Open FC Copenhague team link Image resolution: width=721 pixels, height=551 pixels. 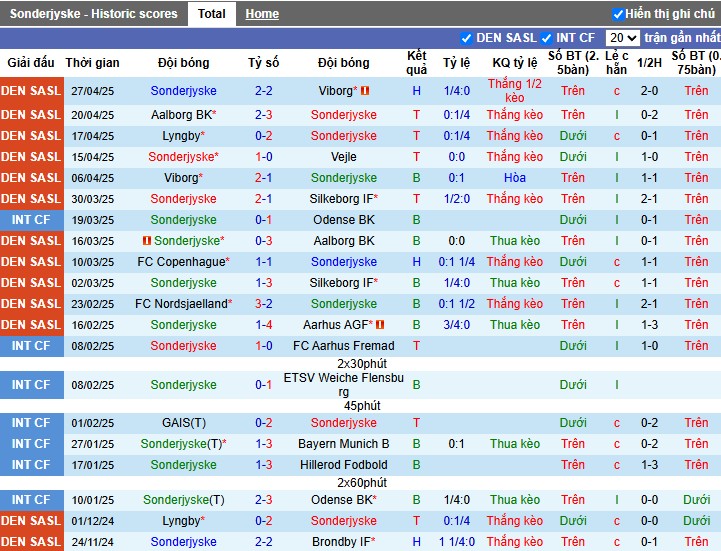click(x=181, y=262)
